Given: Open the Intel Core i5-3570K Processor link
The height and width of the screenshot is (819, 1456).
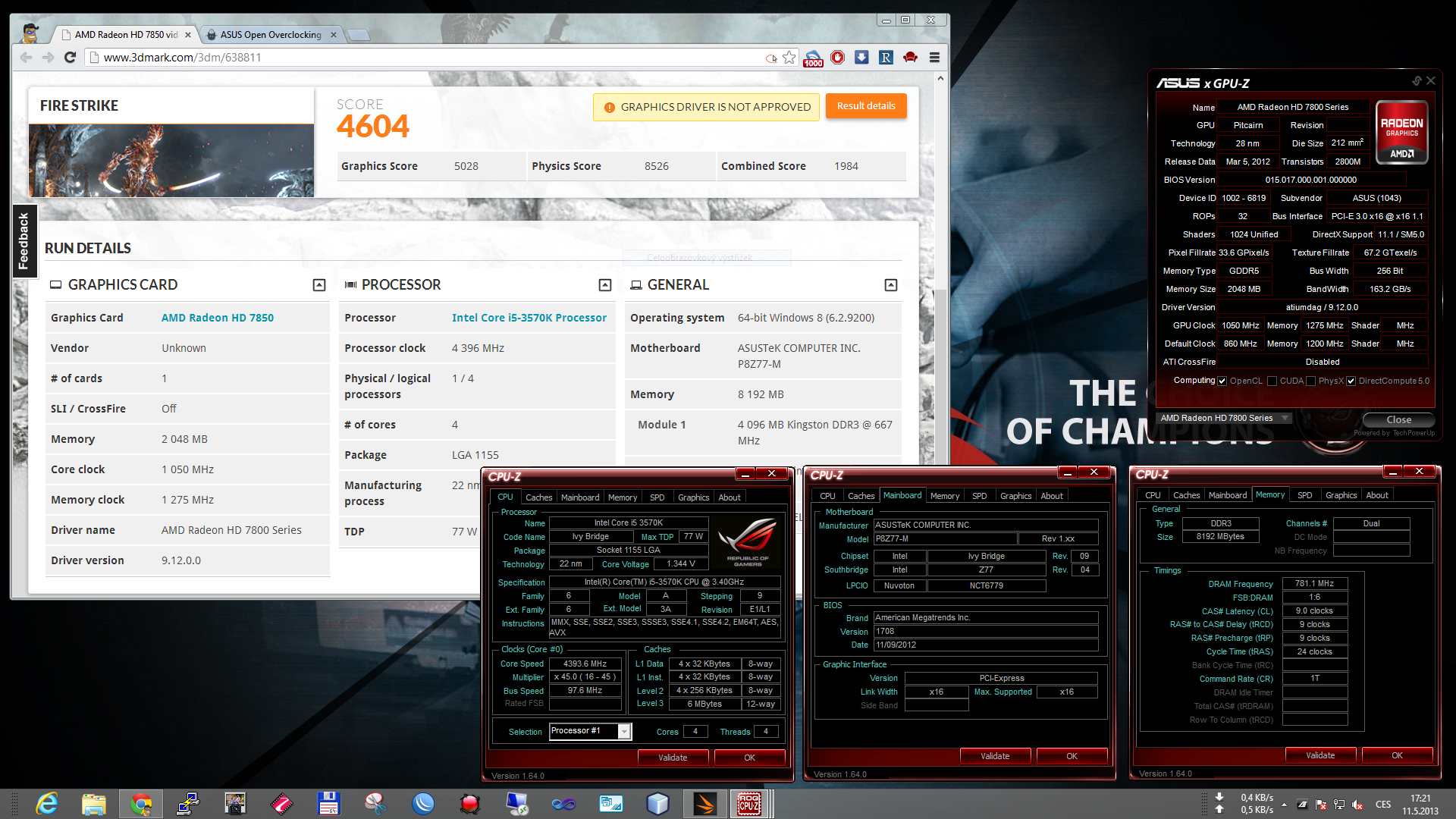Looking at the screenshot, I should pos(529,318).
